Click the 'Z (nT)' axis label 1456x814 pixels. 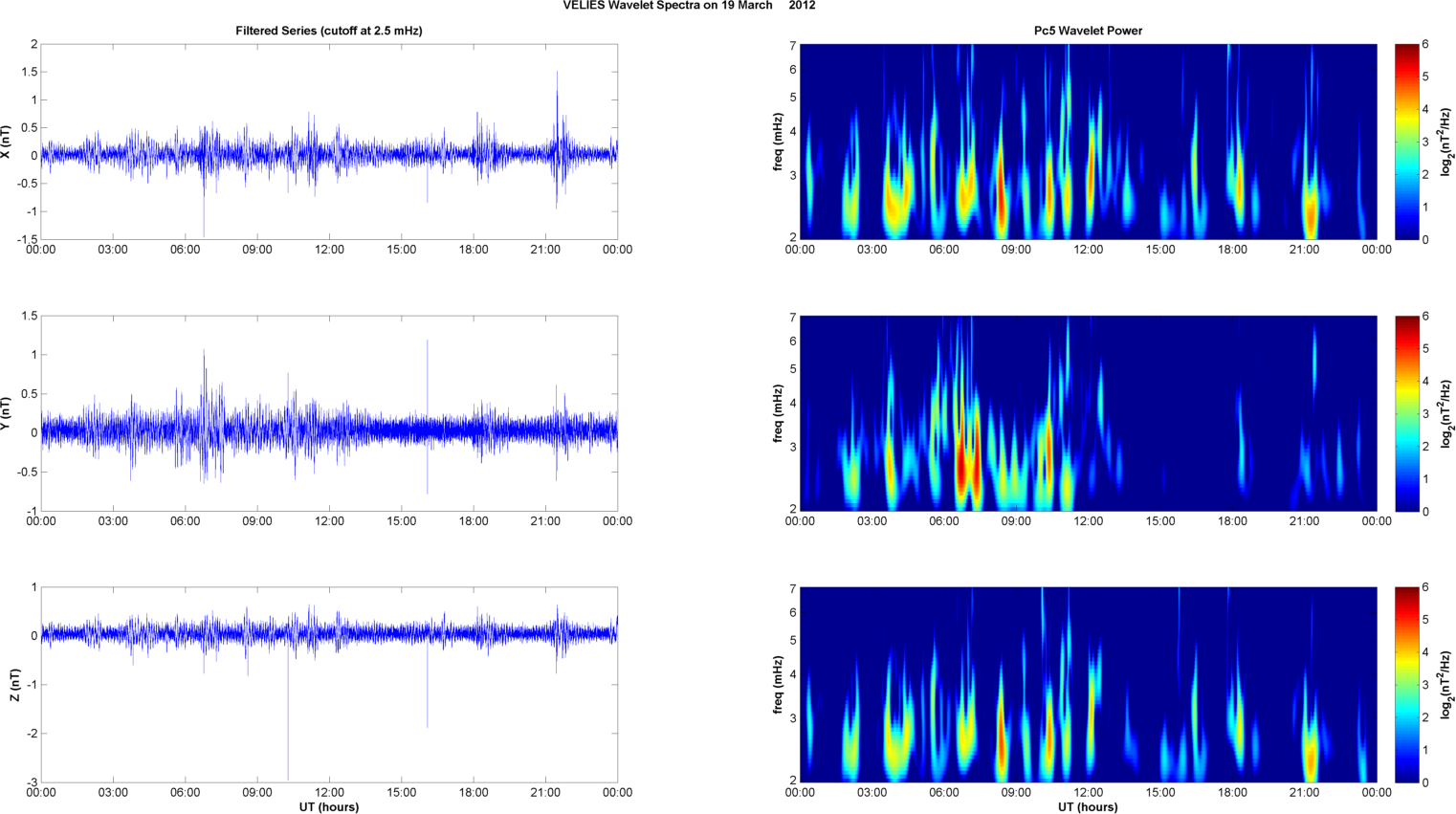[x=13, y=685]
